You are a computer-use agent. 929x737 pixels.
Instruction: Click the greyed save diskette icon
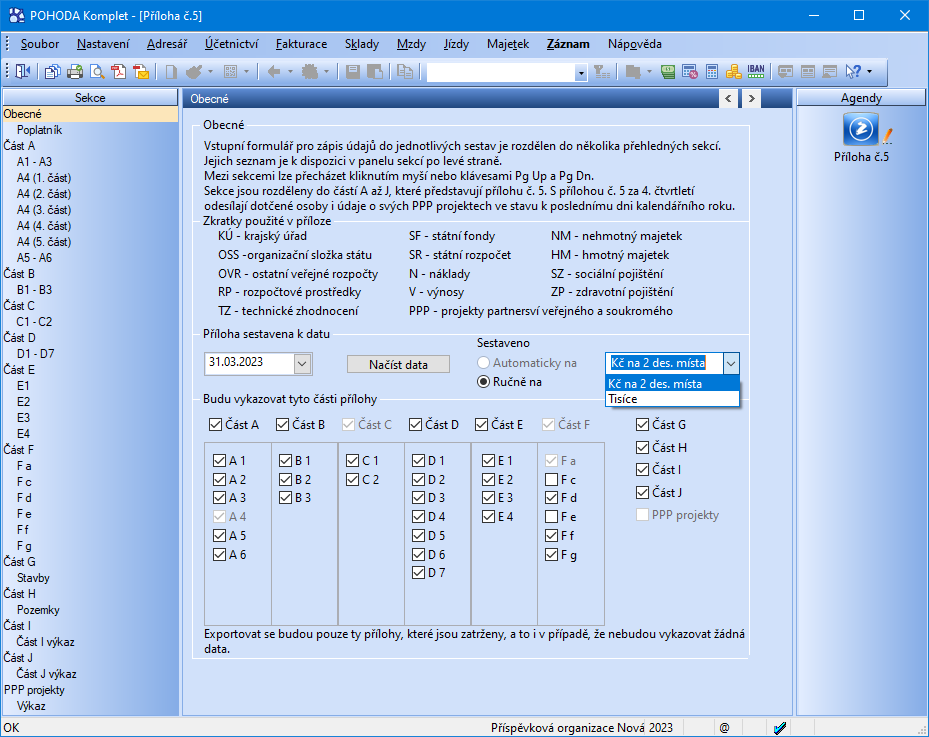click(x=353, y=72)
